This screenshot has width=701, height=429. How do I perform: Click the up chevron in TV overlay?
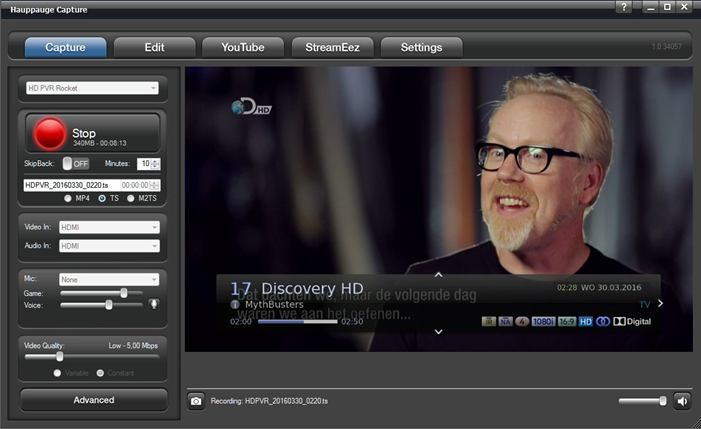(439, 274)
